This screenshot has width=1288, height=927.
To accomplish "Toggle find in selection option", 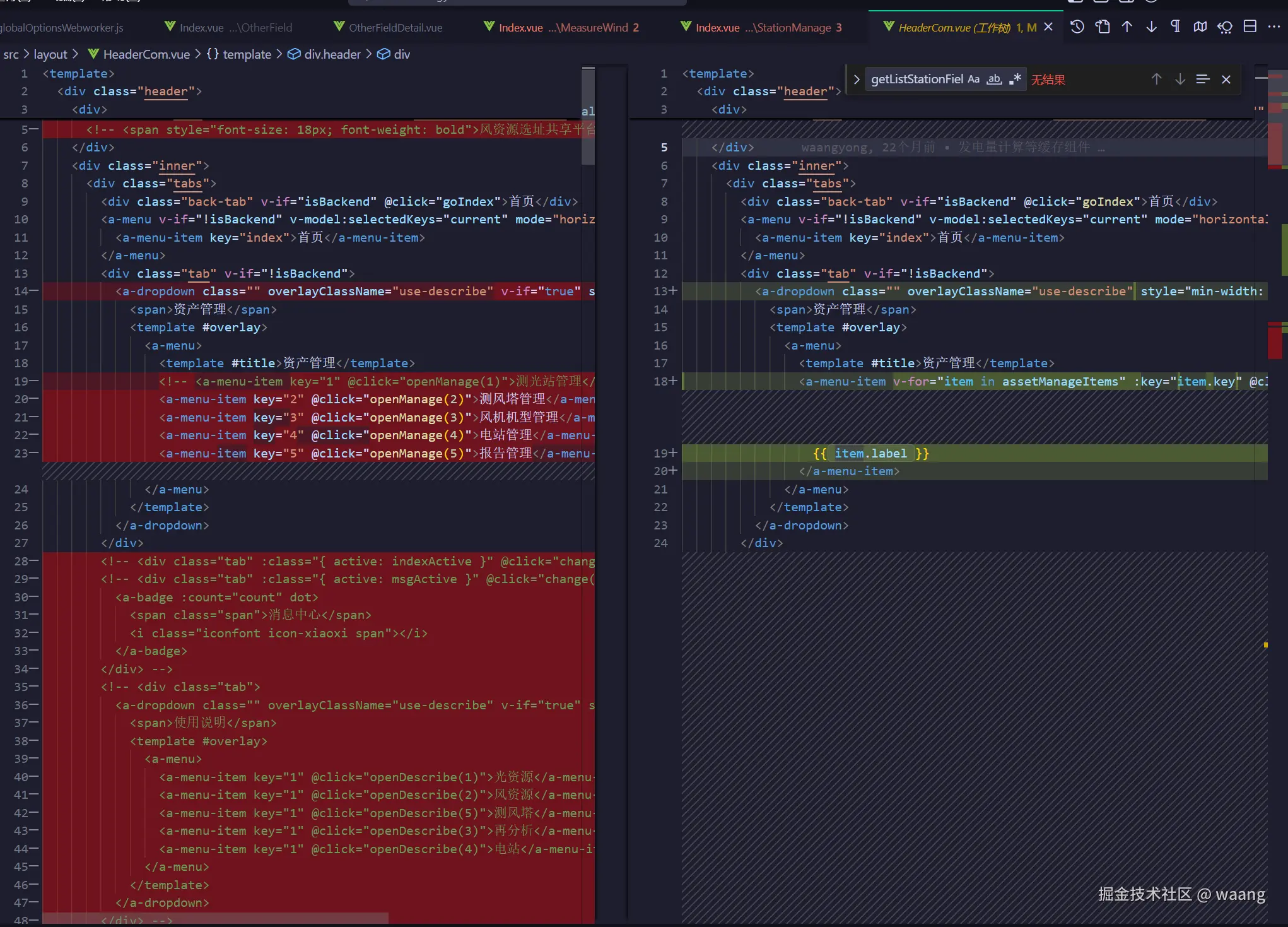I will (x=1202, y=80).
